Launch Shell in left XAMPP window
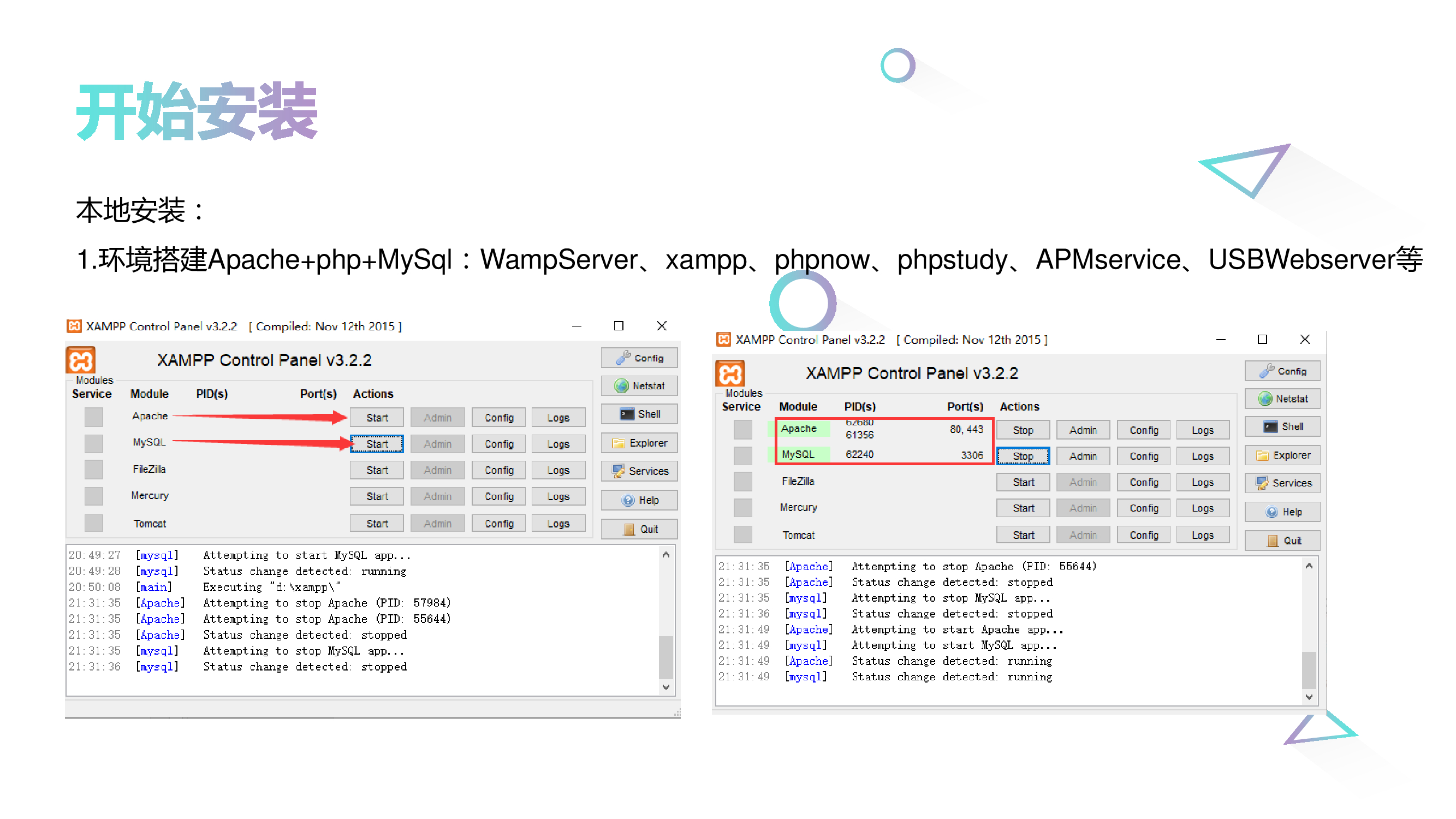The width and height of the screenshot is (1456, 819). tap(639, 414)
